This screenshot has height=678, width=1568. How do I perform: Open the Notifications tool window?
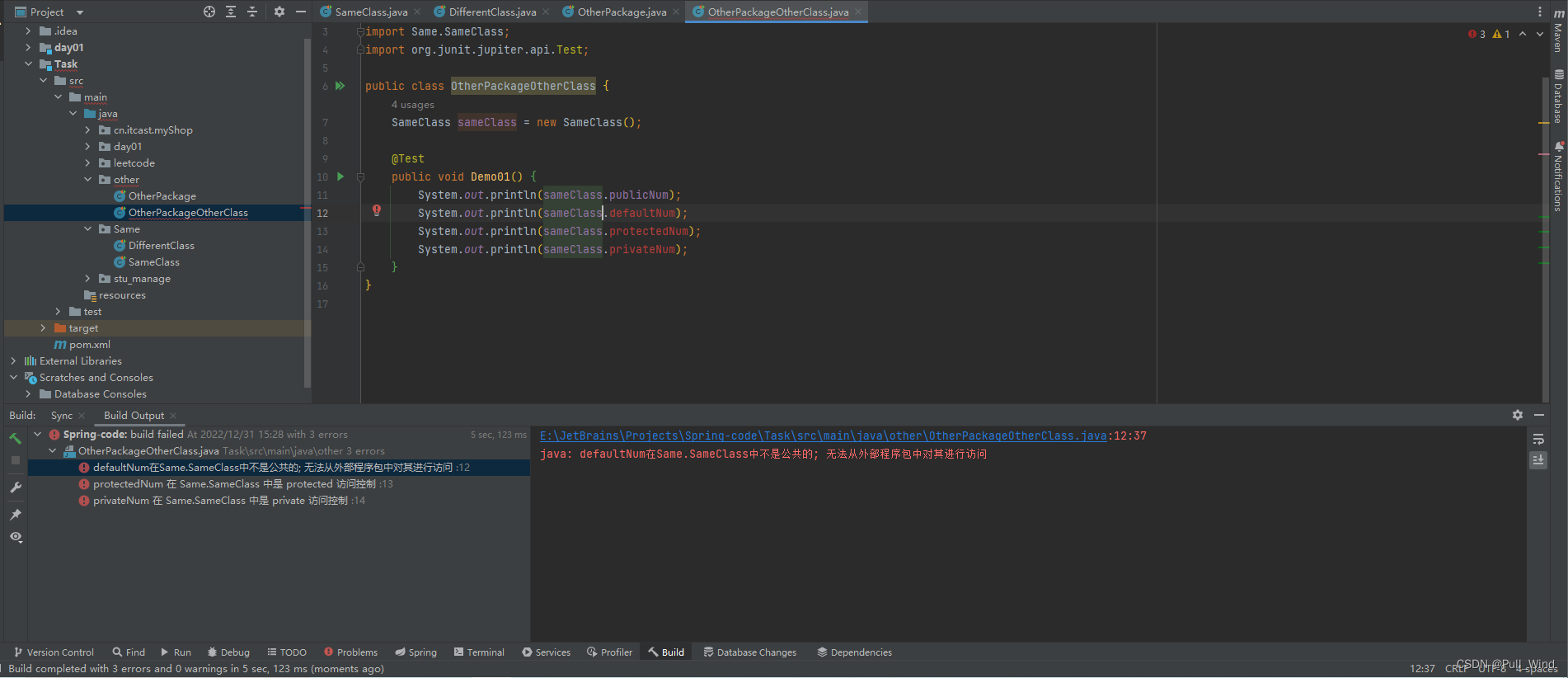pos(1558,177)
